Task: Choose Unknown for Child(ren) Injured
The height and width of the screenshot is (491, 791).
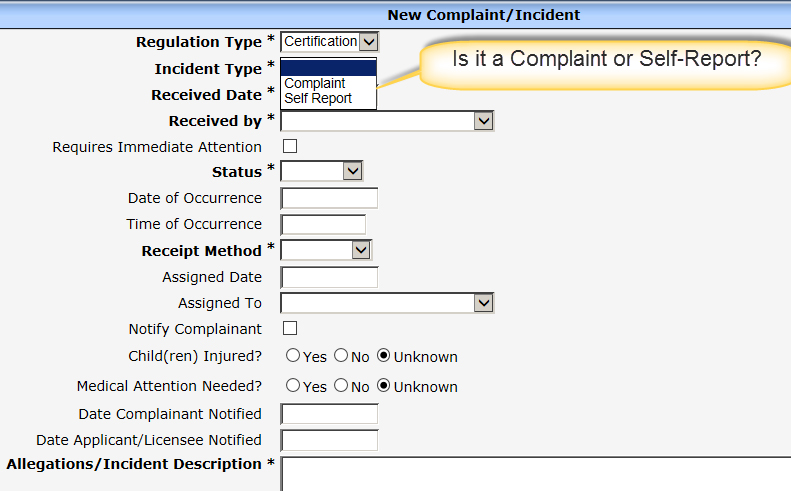Action: [x=384, y=356]
